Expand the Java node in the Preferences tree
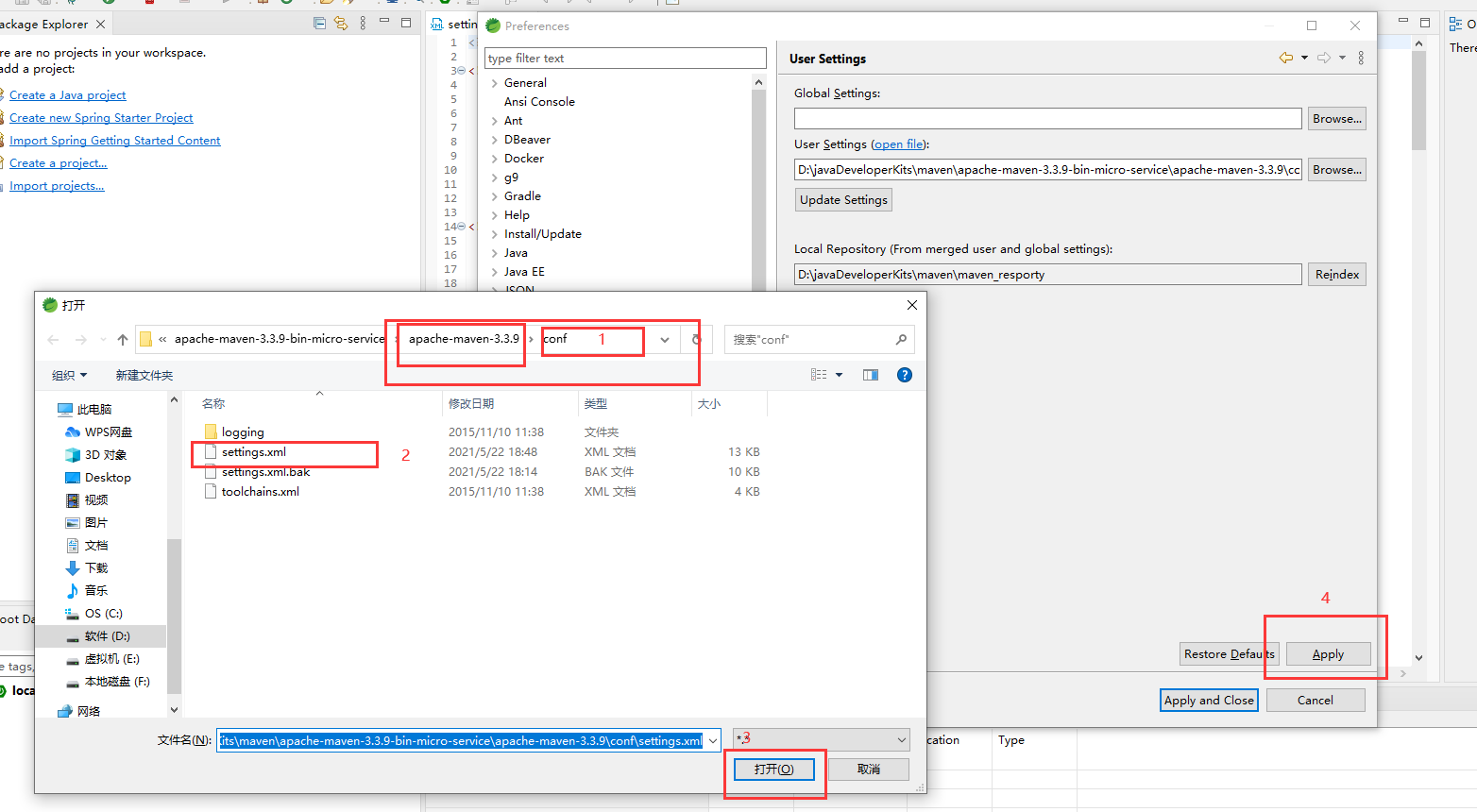 tap(495, 252)
